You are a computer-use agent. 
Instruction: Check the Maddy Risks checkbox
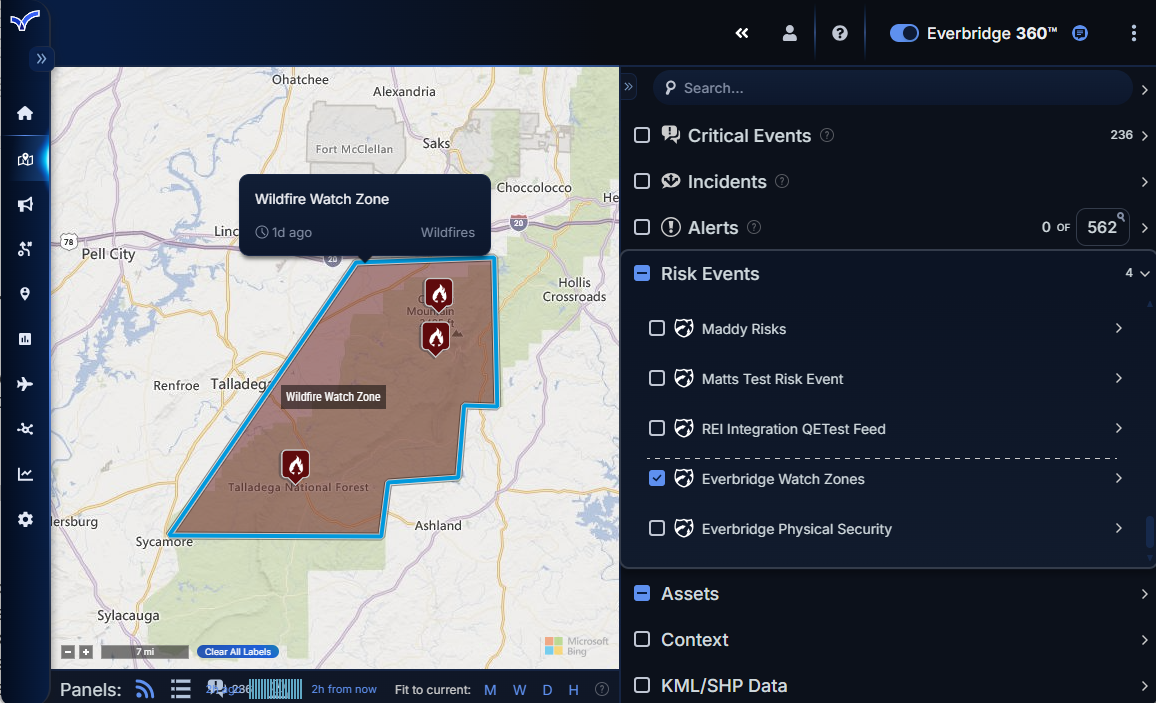point(657,328)
